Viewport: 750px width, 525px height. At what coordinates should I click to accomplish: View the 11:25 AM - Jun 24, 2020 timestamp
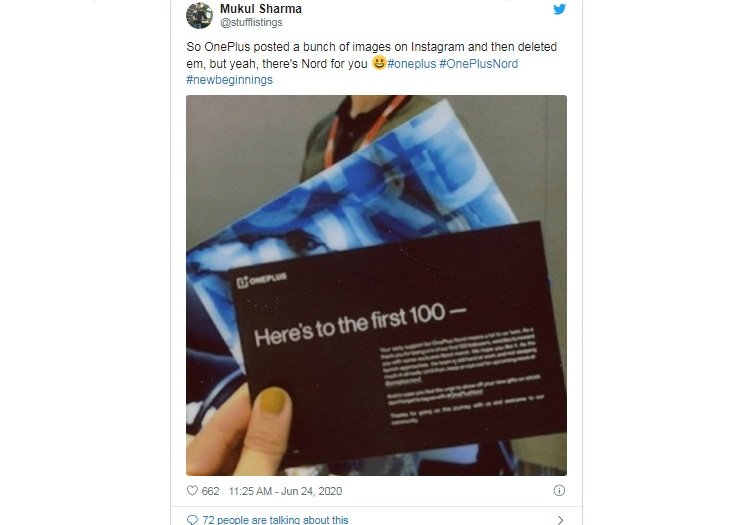point(285,491)
